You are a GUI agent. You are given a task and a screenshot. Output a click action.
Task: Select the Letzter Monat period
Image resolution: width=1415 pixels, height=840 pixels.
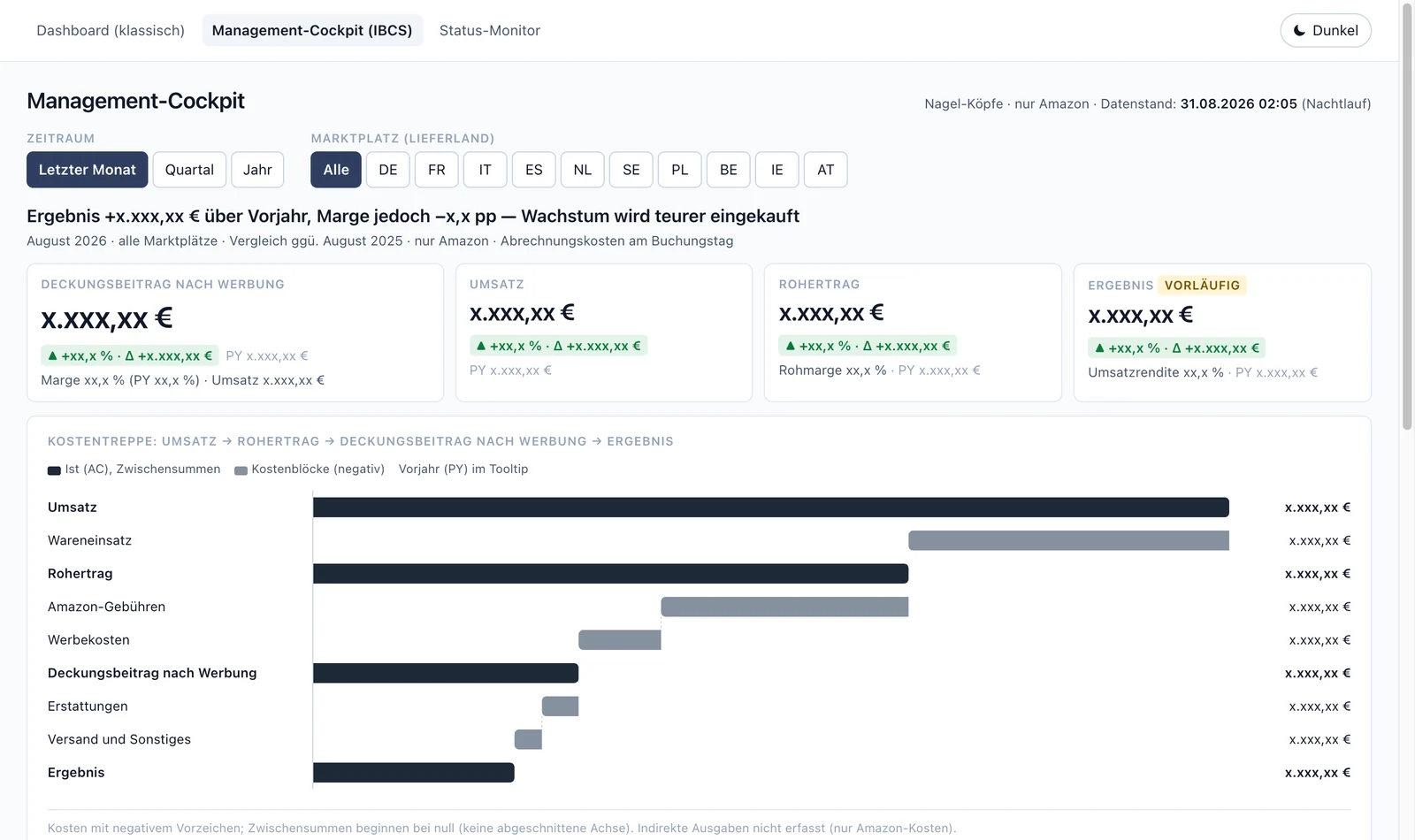pos(87,170)
